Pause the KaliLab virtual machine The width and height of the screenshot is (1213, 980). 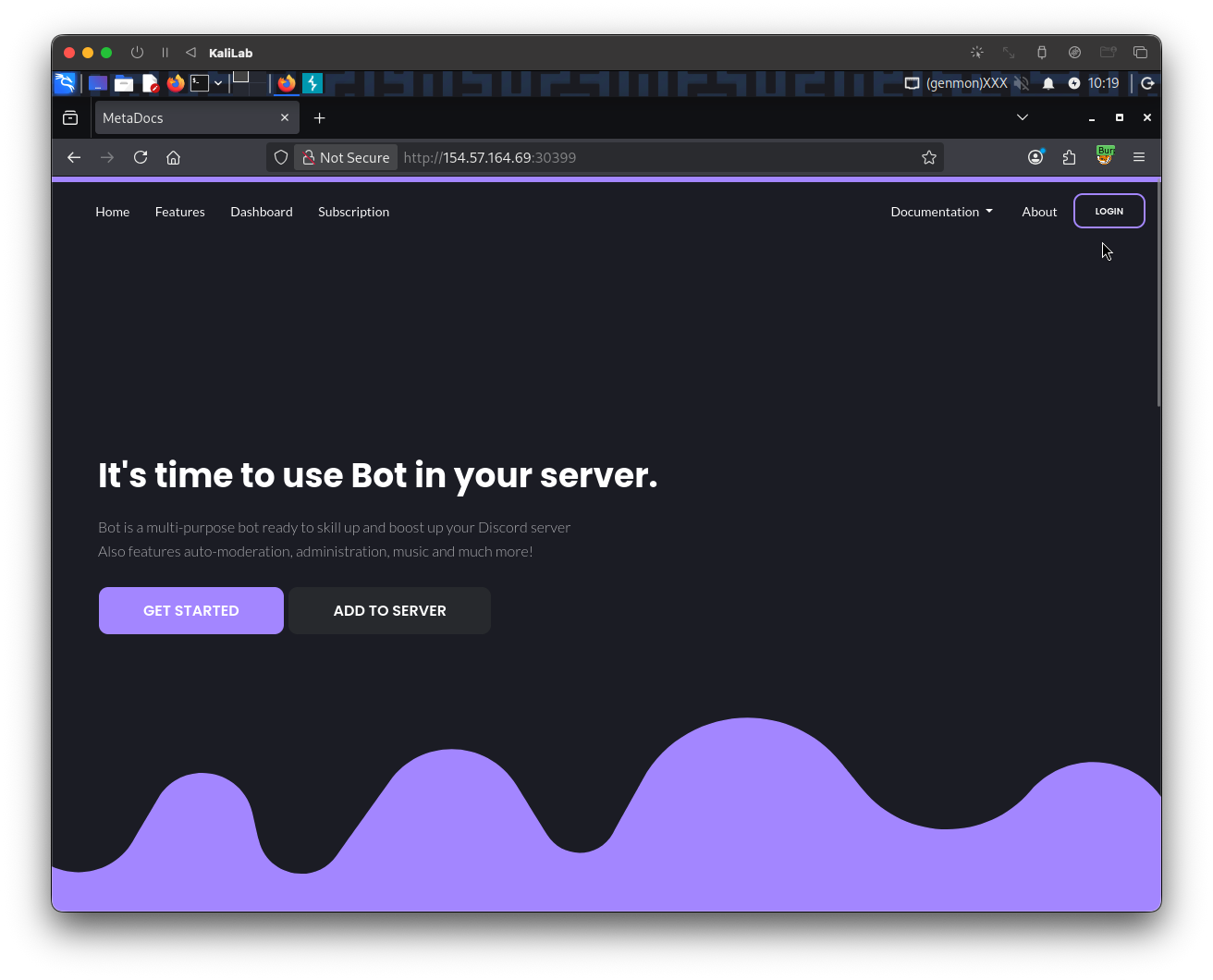[x=165, y=53]
